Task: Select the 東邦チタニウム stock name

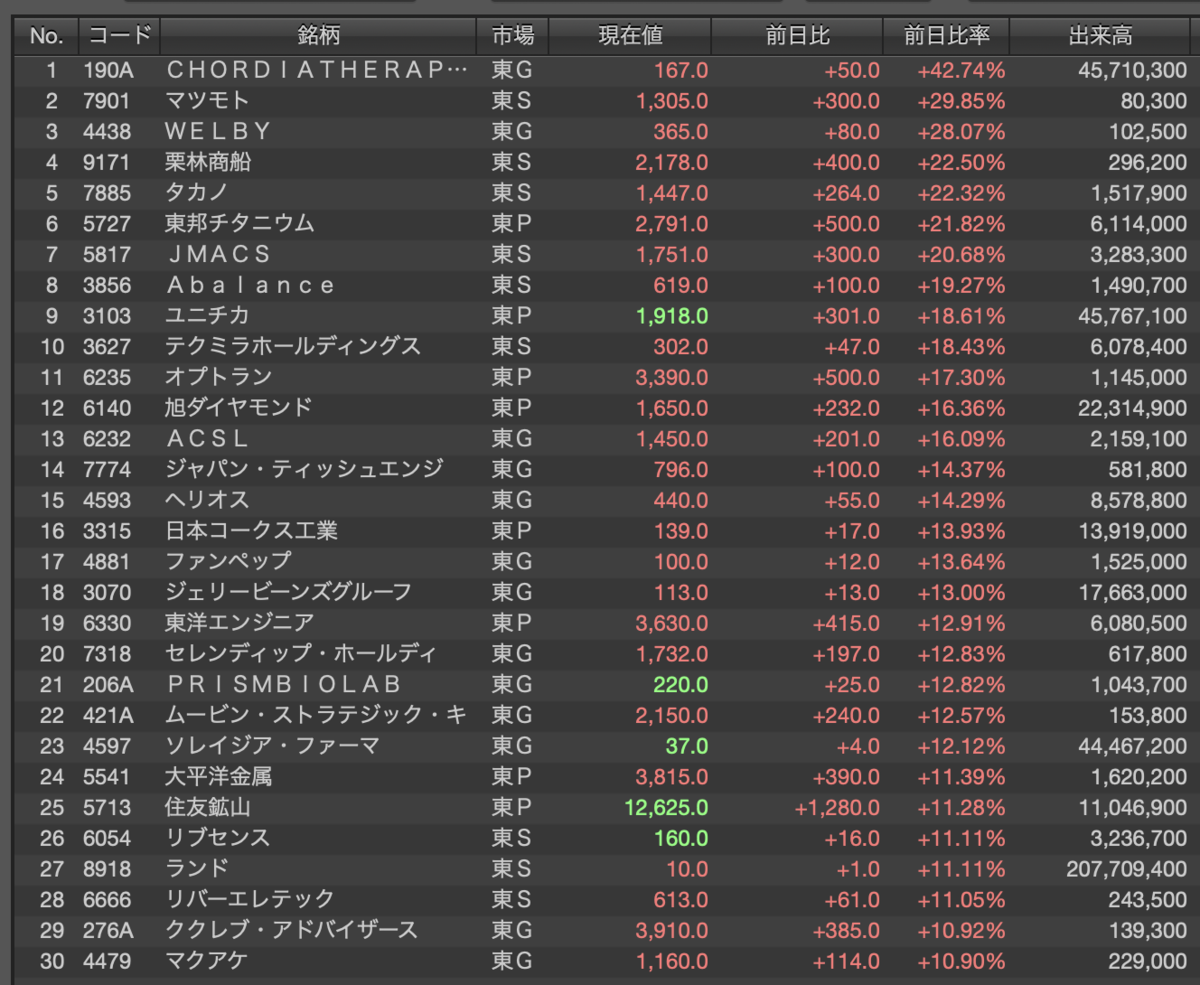Action: 239,224
